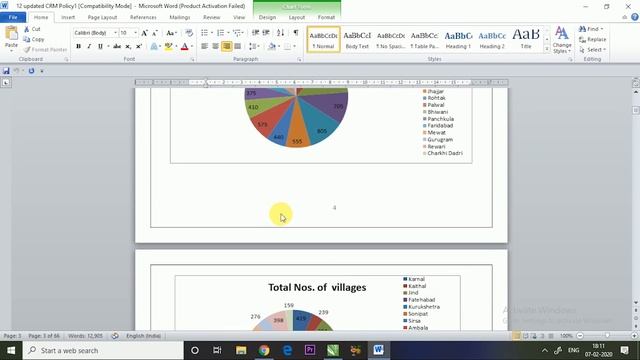The image size is (640, 360).
Task: Grow the font size with the A-up icon
Action: tap(144, 33)
